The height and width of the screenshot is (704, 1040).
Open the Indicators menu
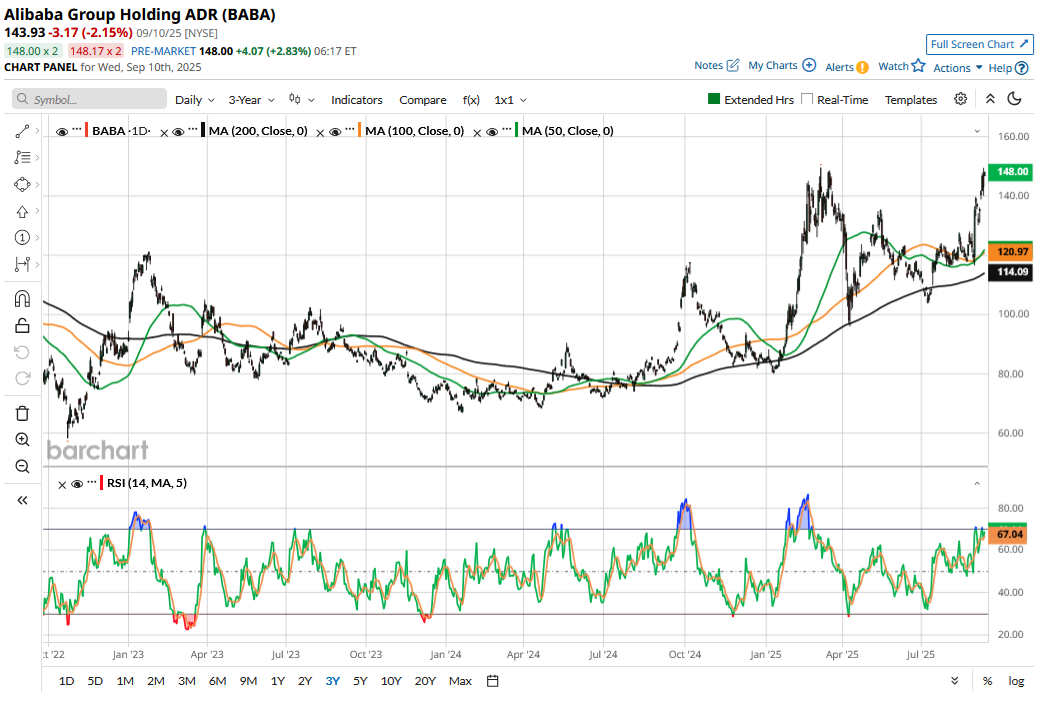357,100
